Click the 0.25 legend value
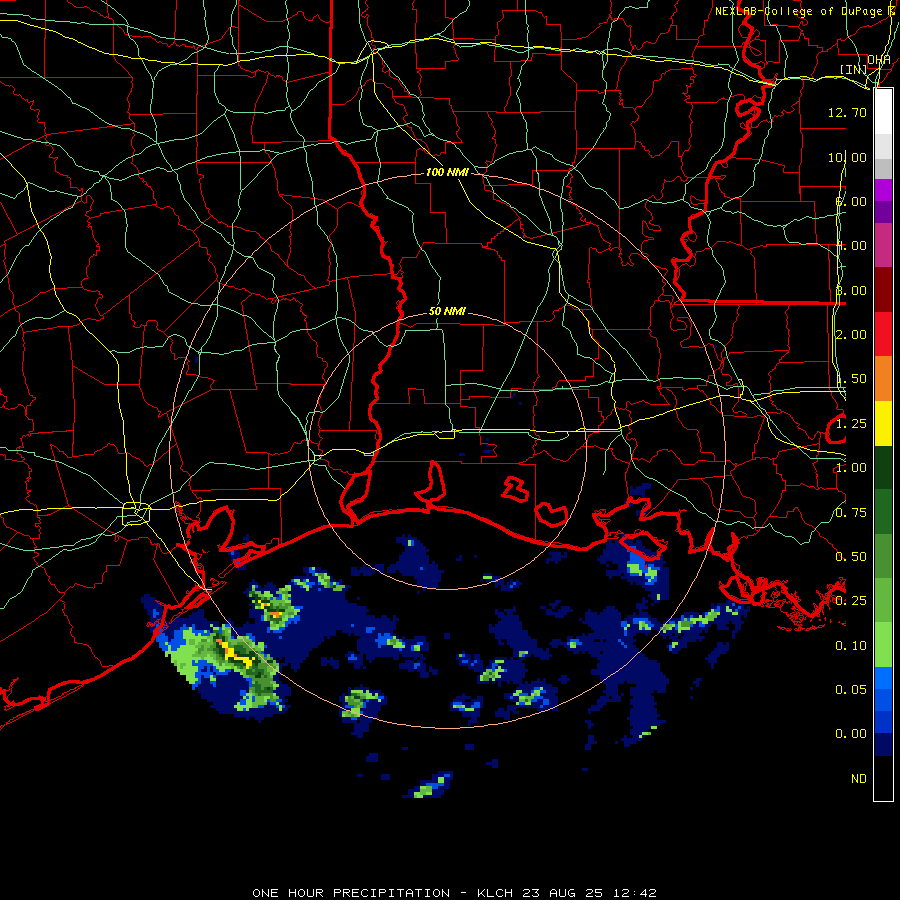Viewport: 900px width, 900px height. pos(851,601)
